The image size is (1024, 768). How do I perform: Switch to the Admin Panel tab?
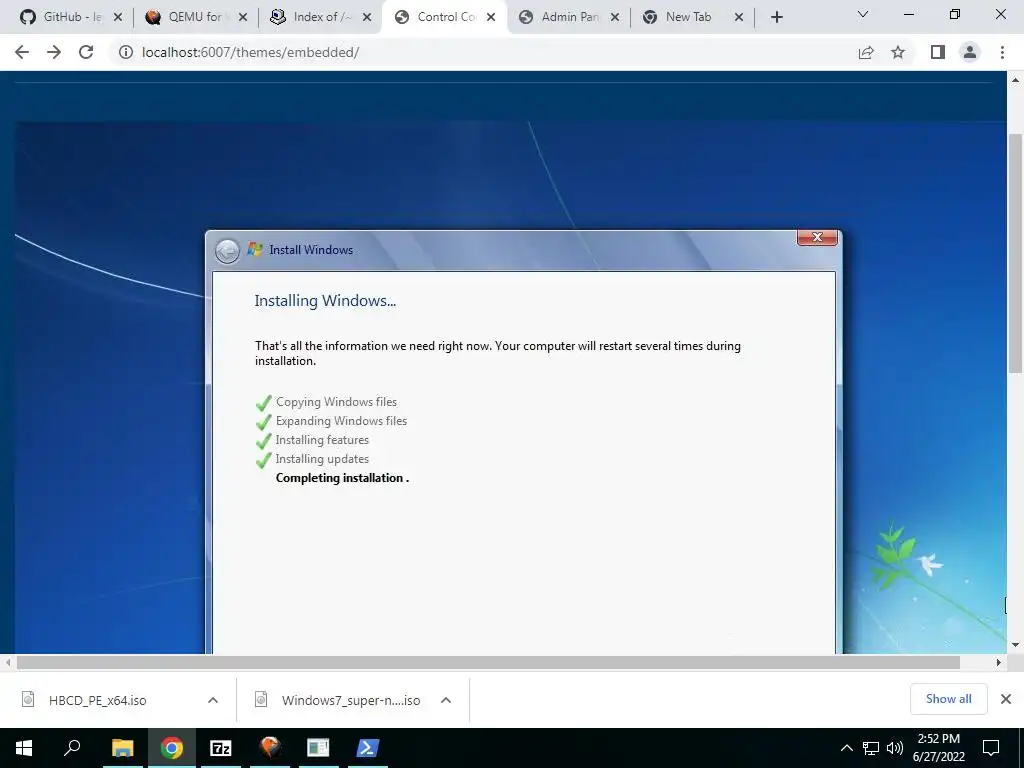(x=569, y=17)
